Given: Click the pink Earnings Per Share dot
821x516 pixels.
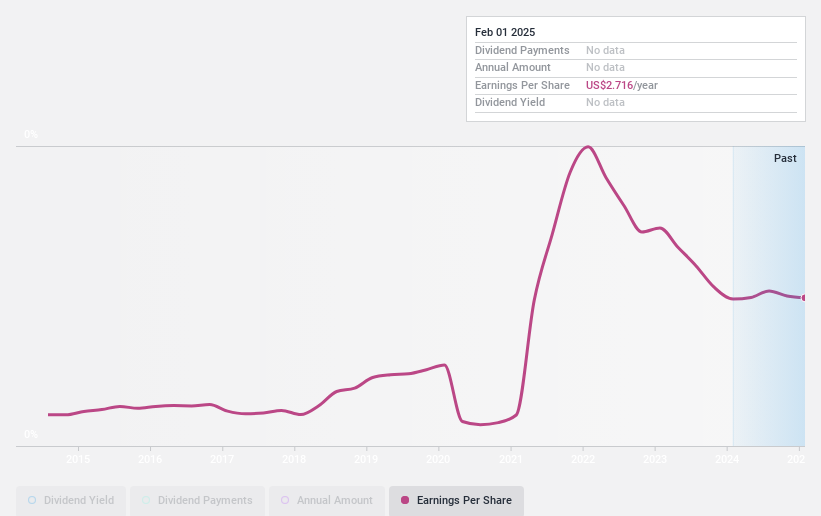Looking at the screenshot, I should coord(405,500).
